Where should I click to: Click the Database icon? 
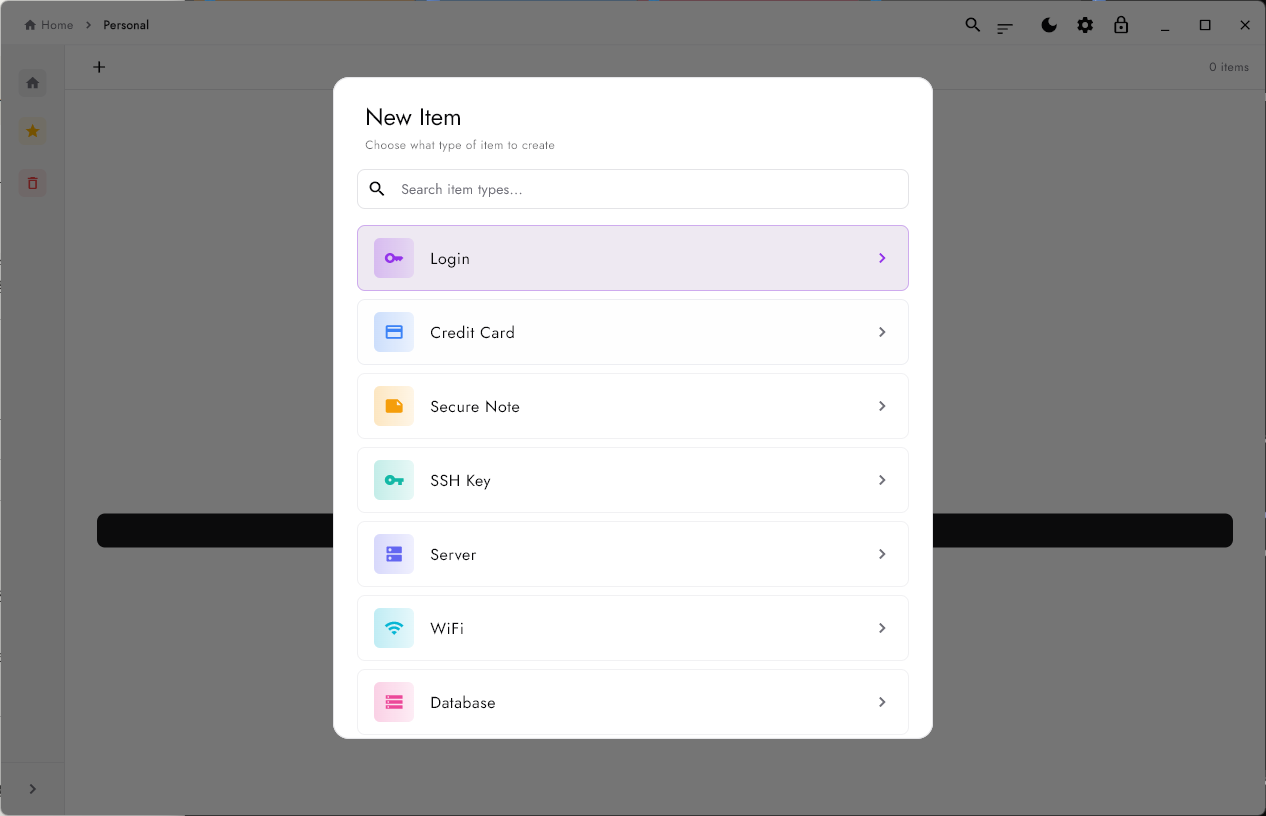pos(394,702)
